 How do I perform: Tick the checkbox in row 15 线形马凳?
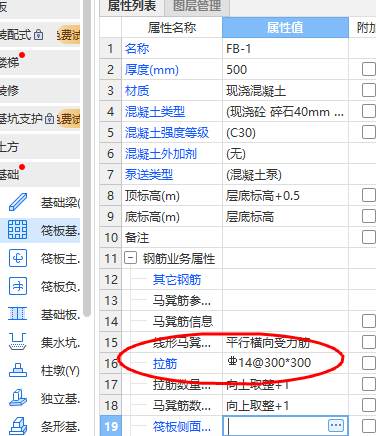tap(369, 342)
